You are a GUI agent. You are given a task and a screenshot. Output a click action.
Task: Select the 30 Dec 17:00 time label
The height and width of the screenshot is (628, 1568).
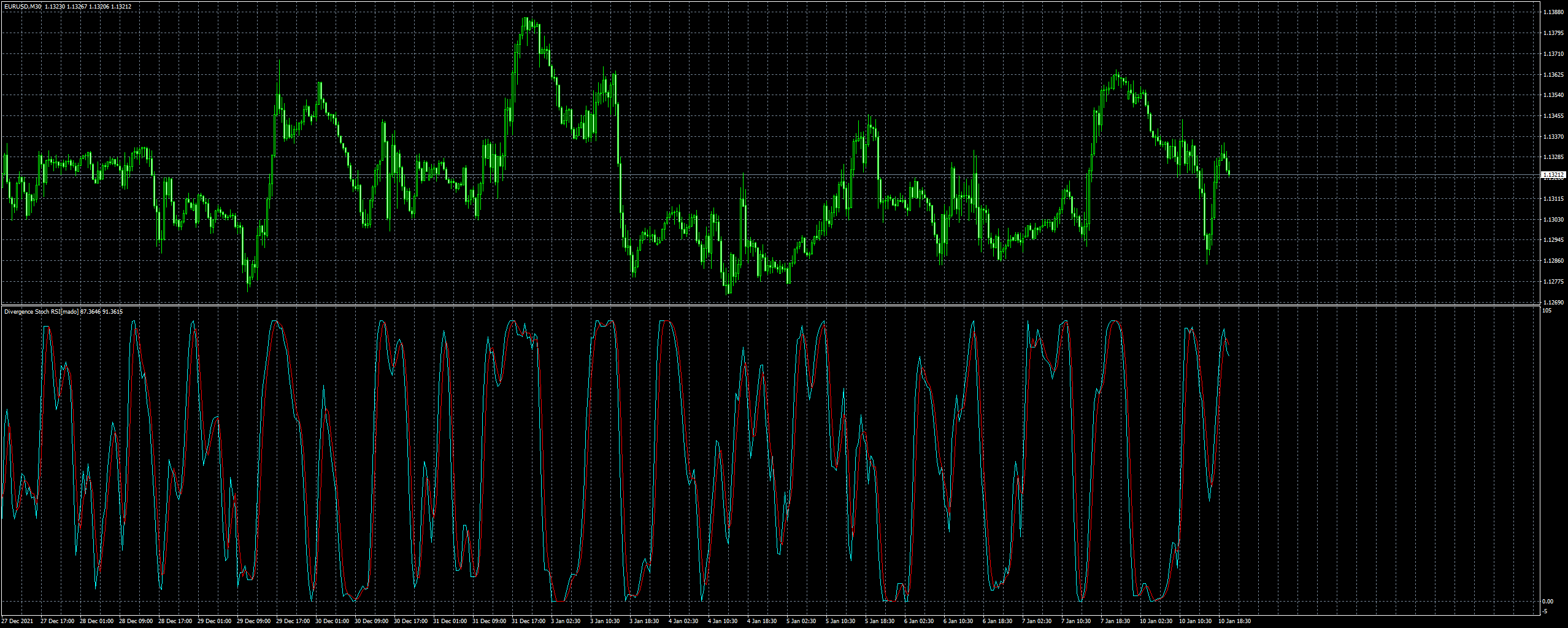[x=410, y=621]
